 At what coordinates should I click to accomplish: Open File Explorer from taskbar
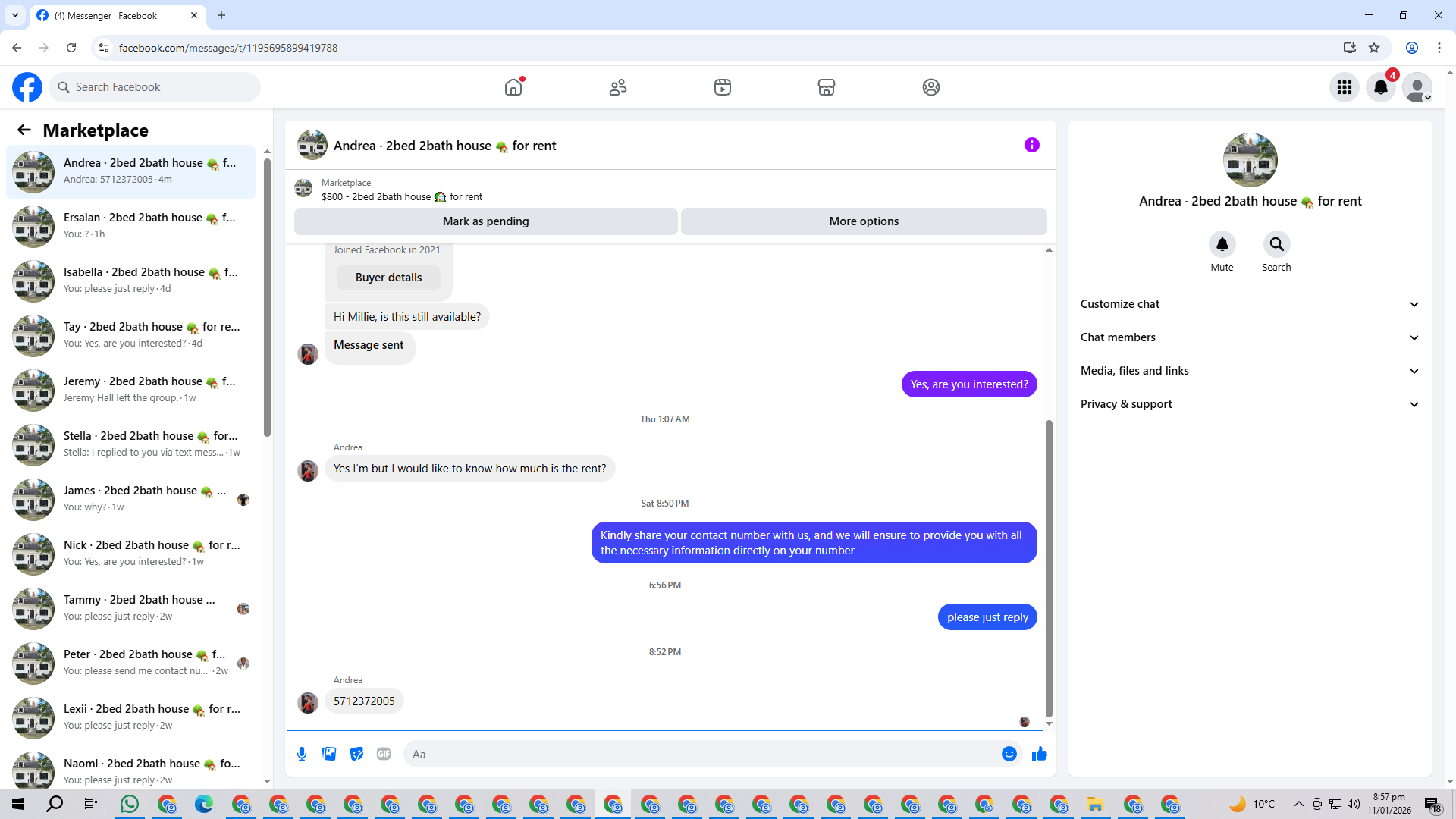(x=1095, y=804)
